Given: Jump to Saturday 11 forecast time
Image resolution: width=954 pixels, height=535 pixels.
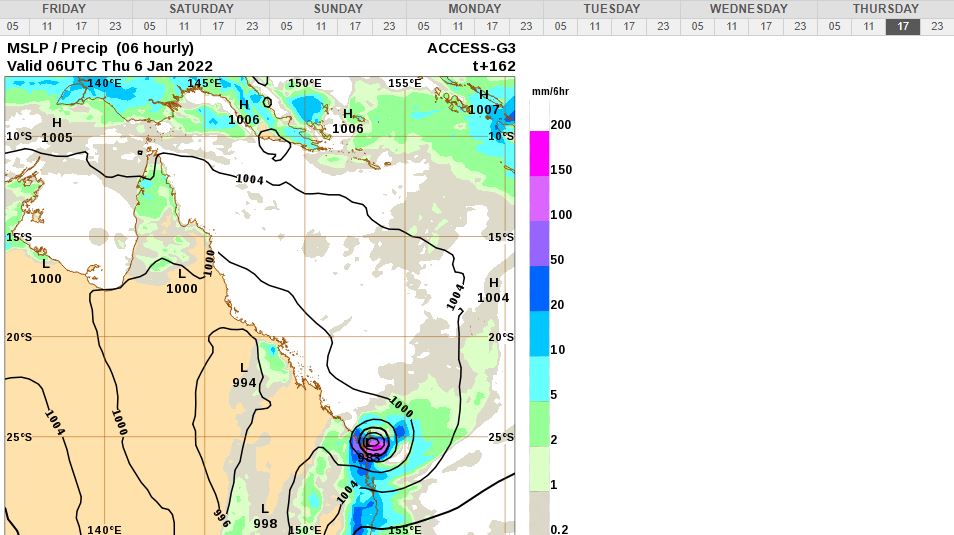Looking at the screenshot, I should (x=183, y=27).
